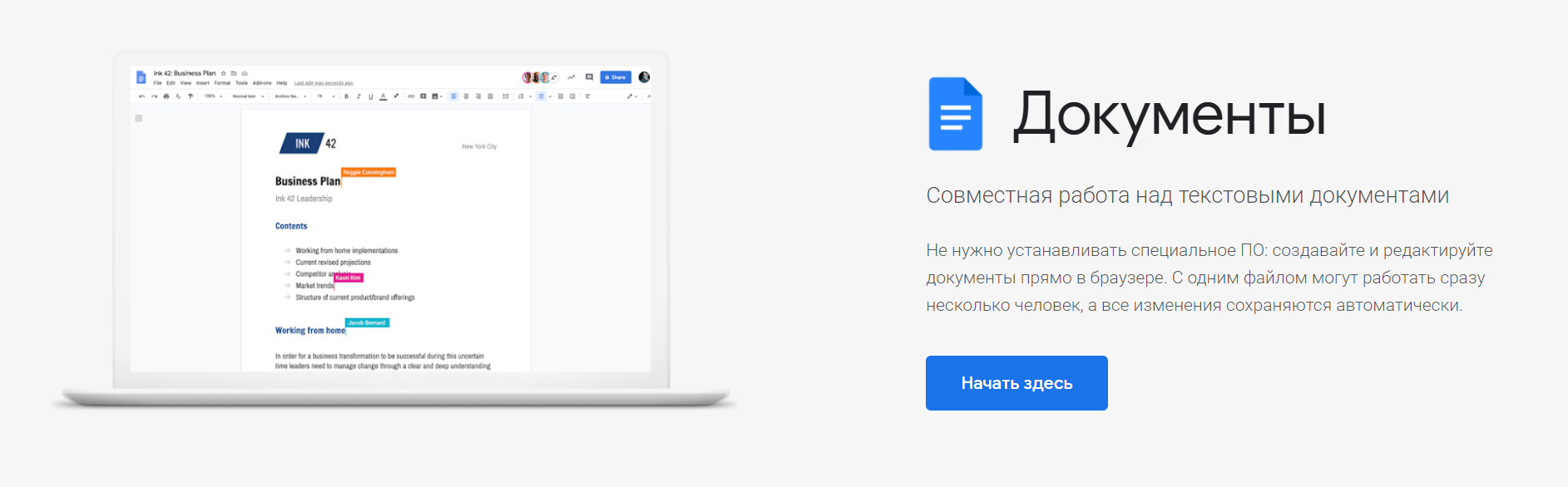
Task: Click the Last edit was seconds ago link
Action: pyautogui.click(x=324, y=83)
